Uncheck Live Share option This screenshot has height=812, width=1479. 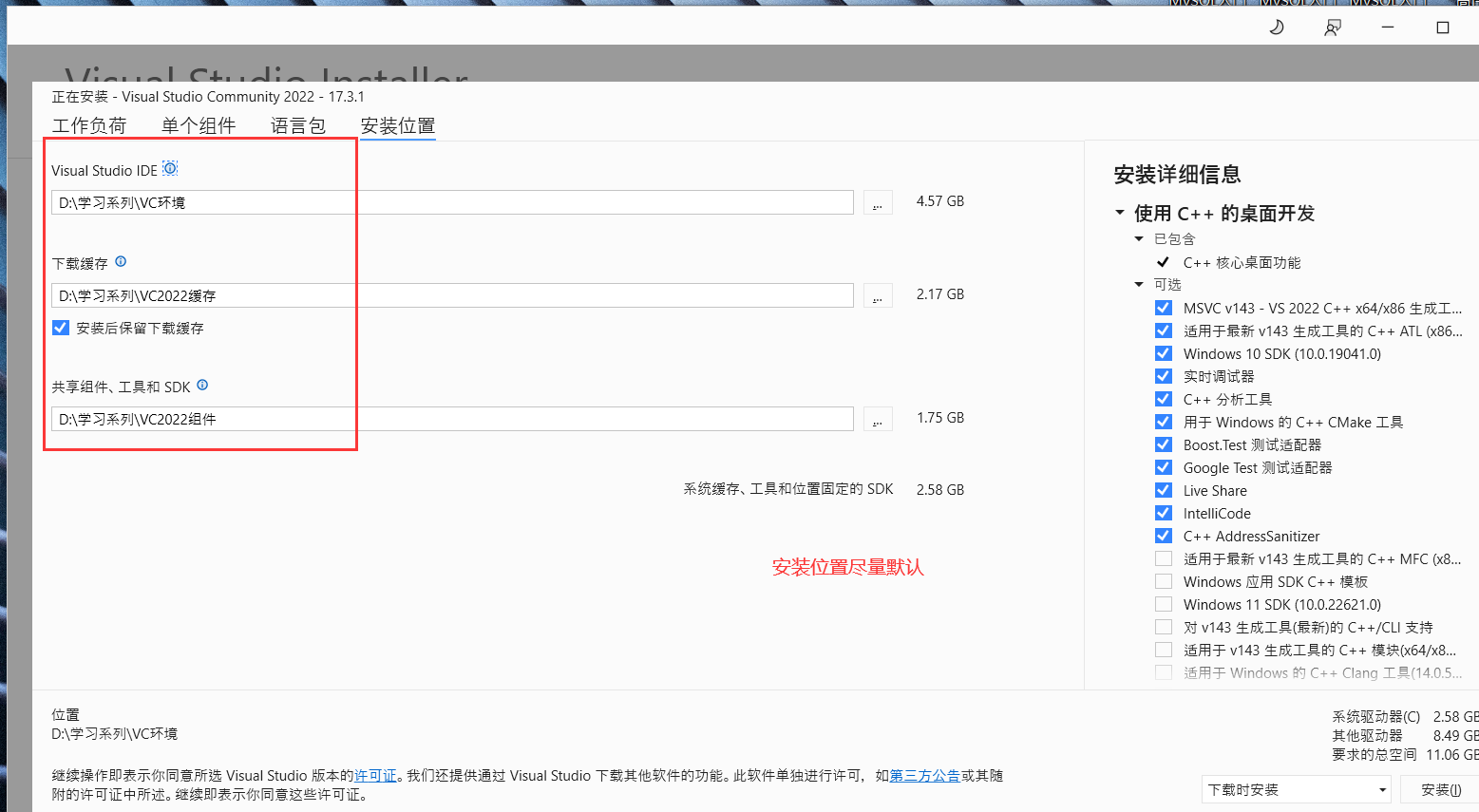[1164, 490]
